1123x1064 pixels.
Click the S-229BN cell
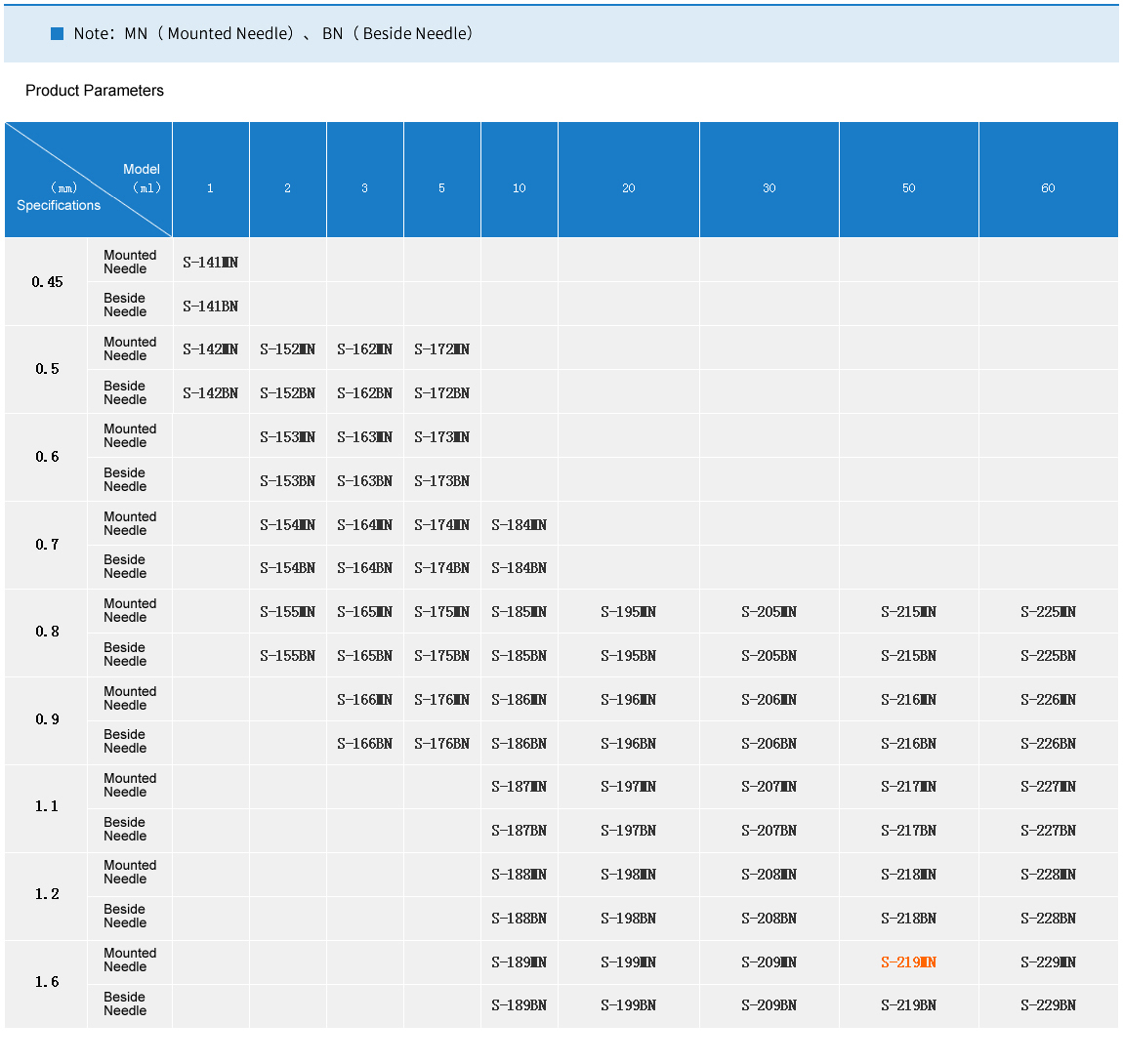[x=1048, y=1005]
